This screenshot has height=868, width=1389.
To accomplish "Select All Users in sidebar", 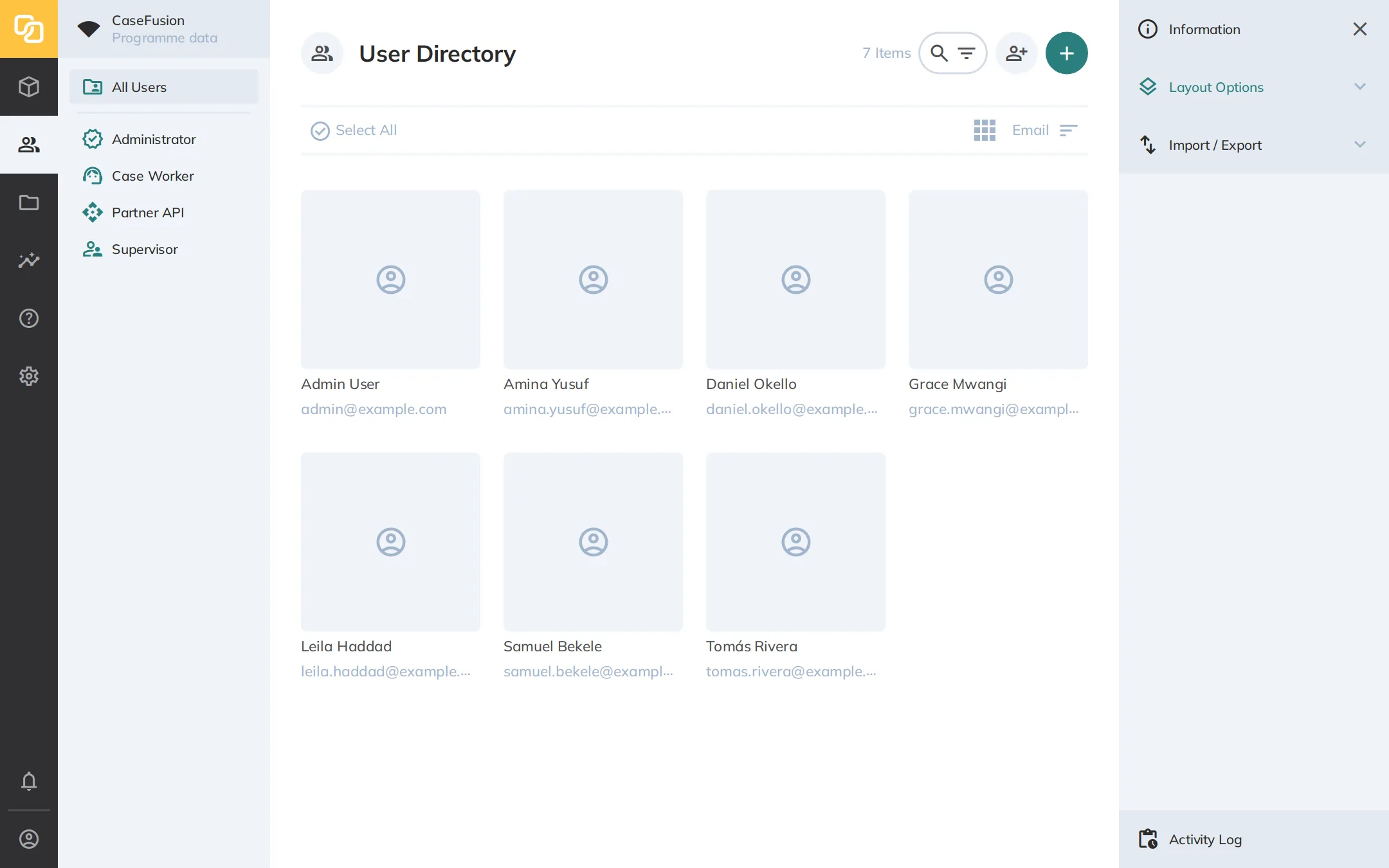I will [164, 87].
